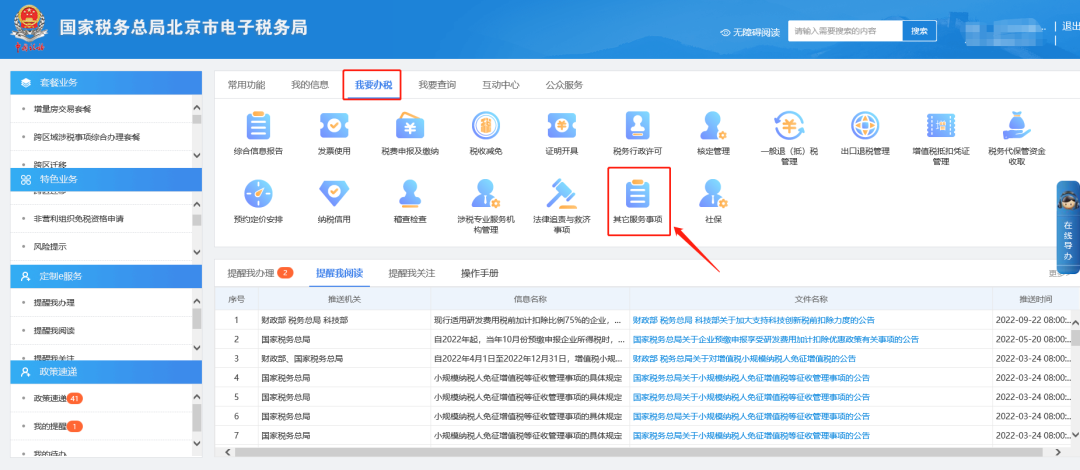Click 特色业务 sidebar header
1080x470 pixels.
tap(106, 179)
